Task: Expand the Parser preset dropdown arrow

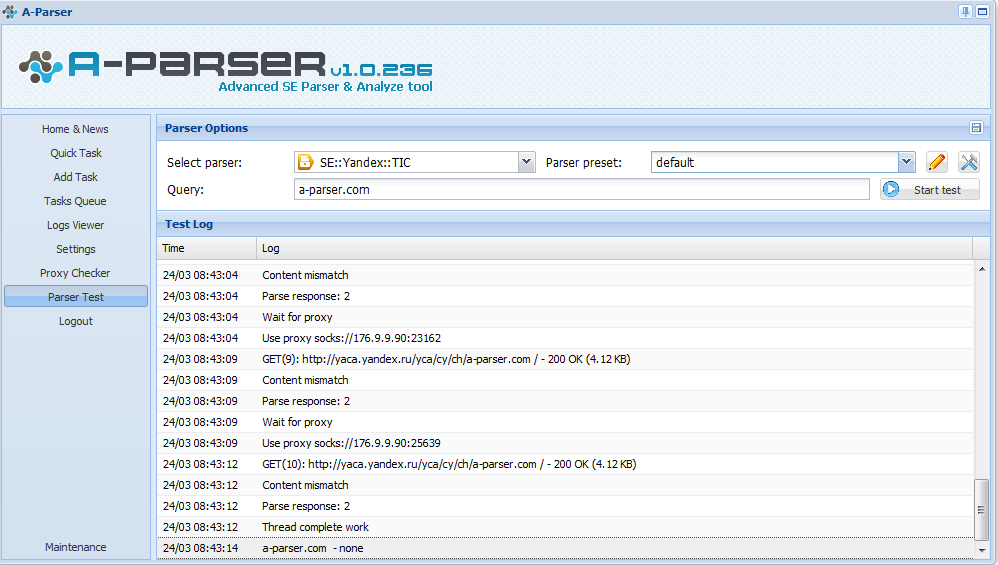Action: tap(906, 162)
